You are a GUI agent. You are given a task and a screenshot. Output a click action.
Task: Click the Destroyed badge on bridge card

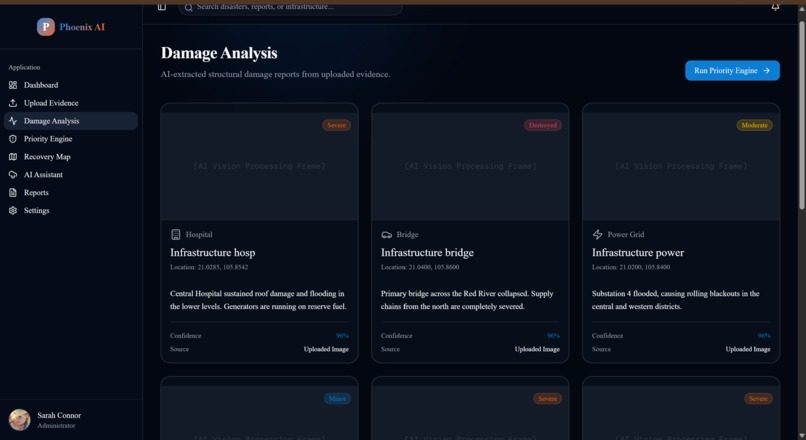coord(543,125)
